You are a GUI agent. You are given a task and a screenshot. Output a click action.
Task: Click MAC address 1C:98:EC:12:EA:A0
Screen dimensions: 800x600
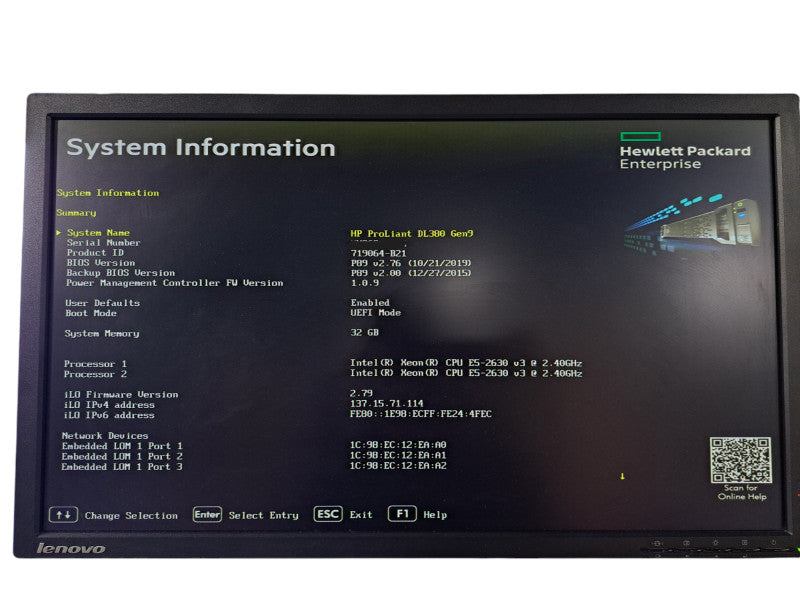pyautogui.click(x=398, y=445)
